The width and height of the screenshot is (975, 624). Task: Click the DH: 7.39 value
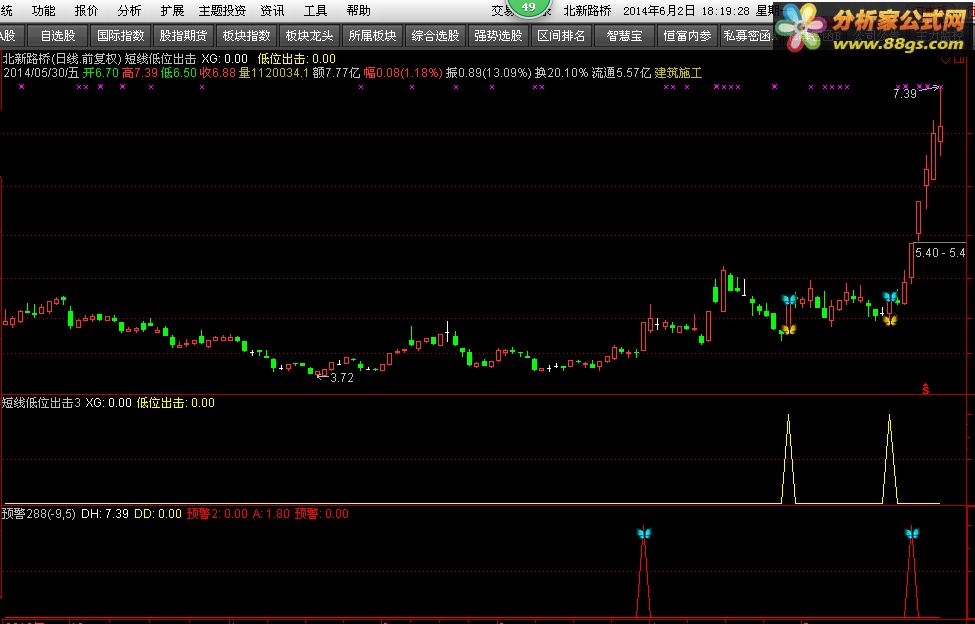click(x=105, y=513)
